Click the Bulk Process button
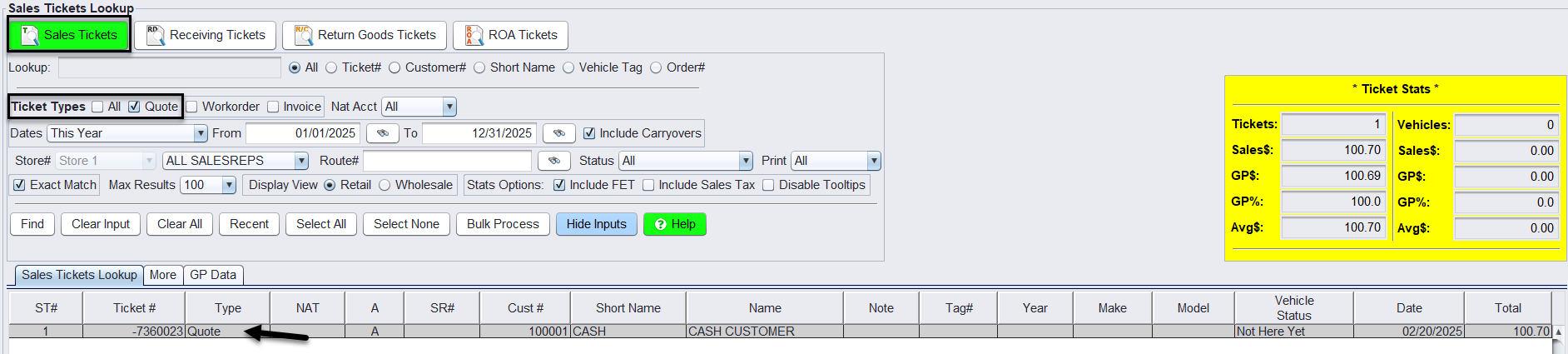1568x354 pixels. click(x=503, y=224)
